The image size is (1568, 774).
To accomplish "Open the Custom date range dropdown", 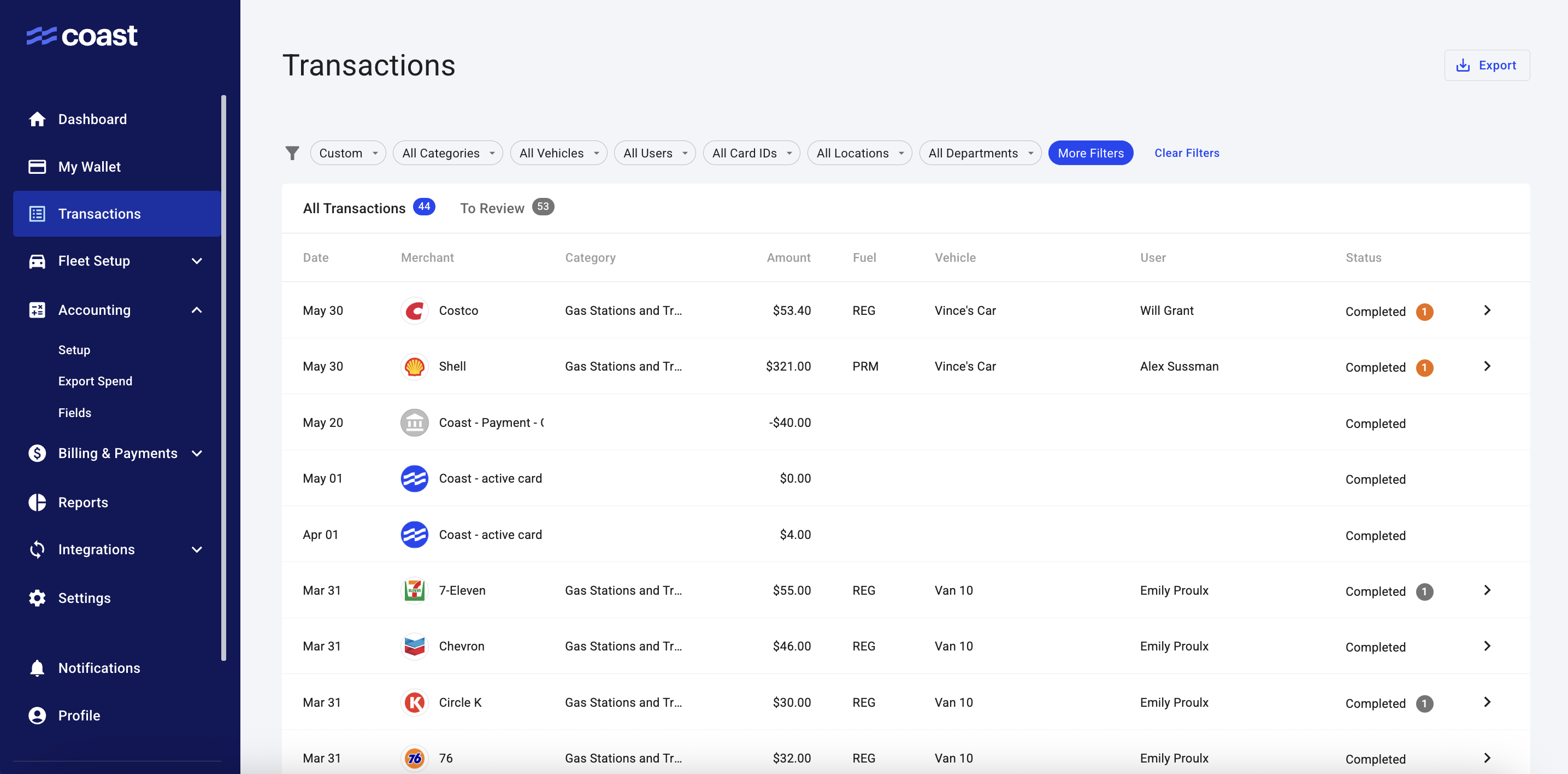I will [x=348, y=153].
